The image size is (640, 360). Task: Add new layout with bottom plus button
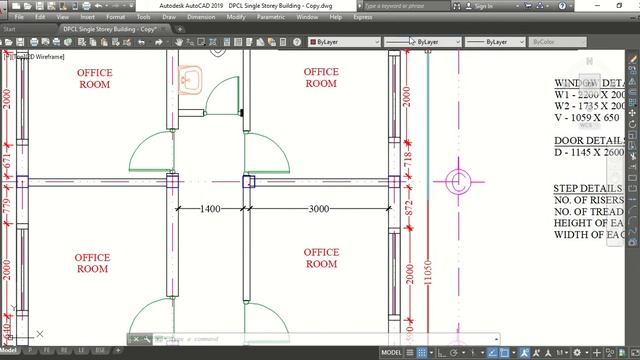point(118,350)
